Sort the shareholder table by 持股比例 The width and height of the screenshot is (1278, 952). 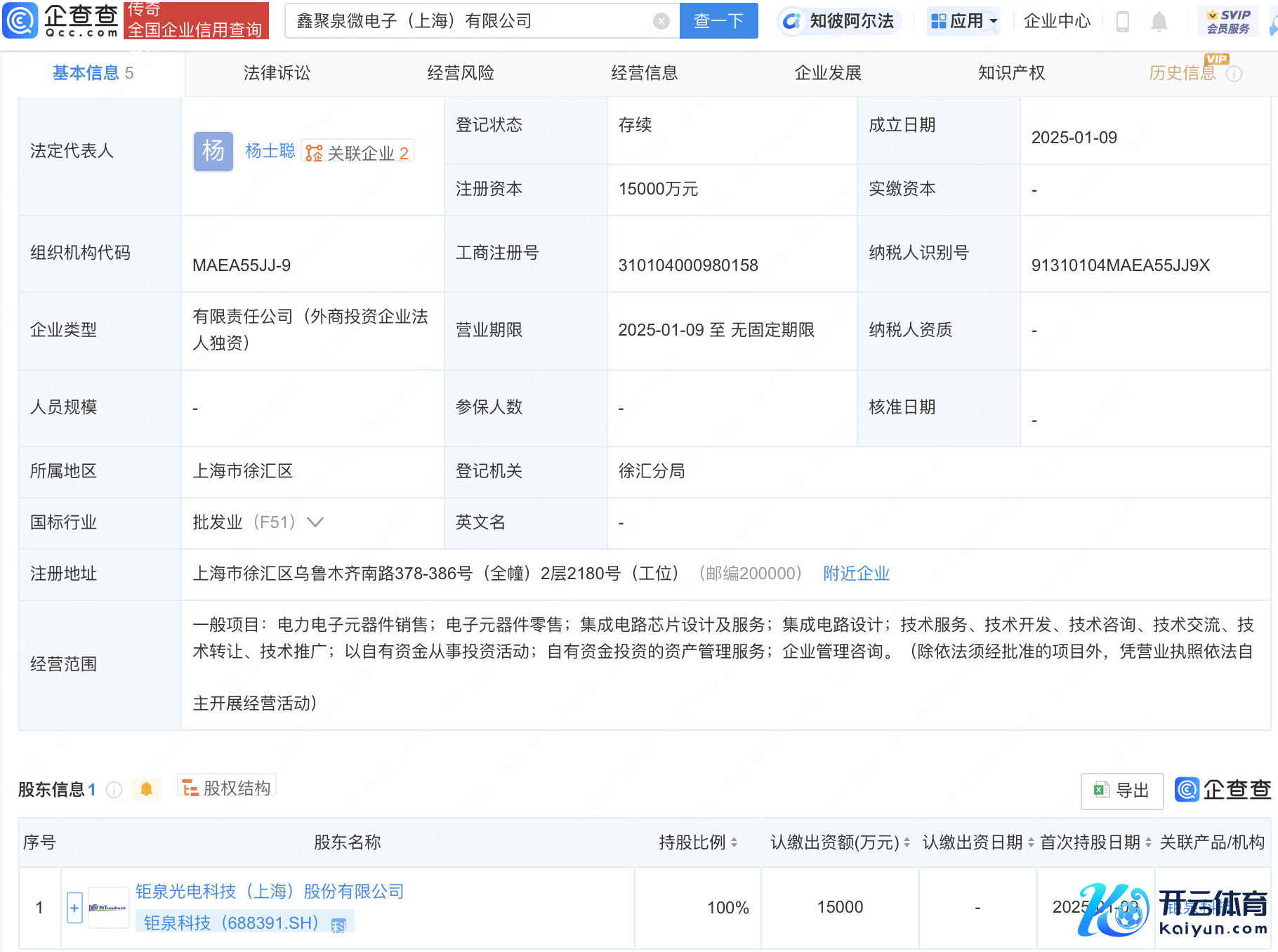(734, 842)
